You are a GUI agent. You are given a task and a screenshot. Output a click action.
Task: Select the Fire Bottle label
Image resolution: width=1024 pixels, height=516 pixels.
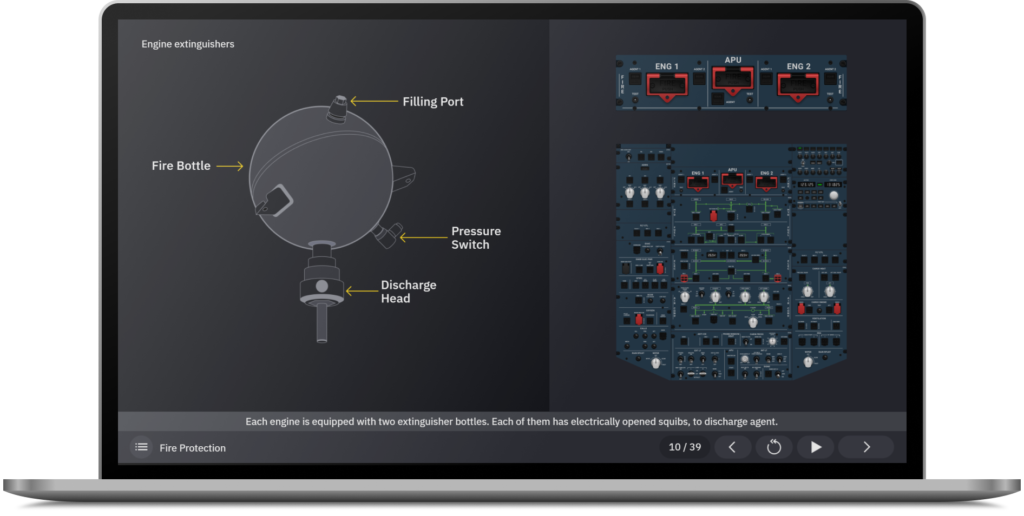click(181, 166)
